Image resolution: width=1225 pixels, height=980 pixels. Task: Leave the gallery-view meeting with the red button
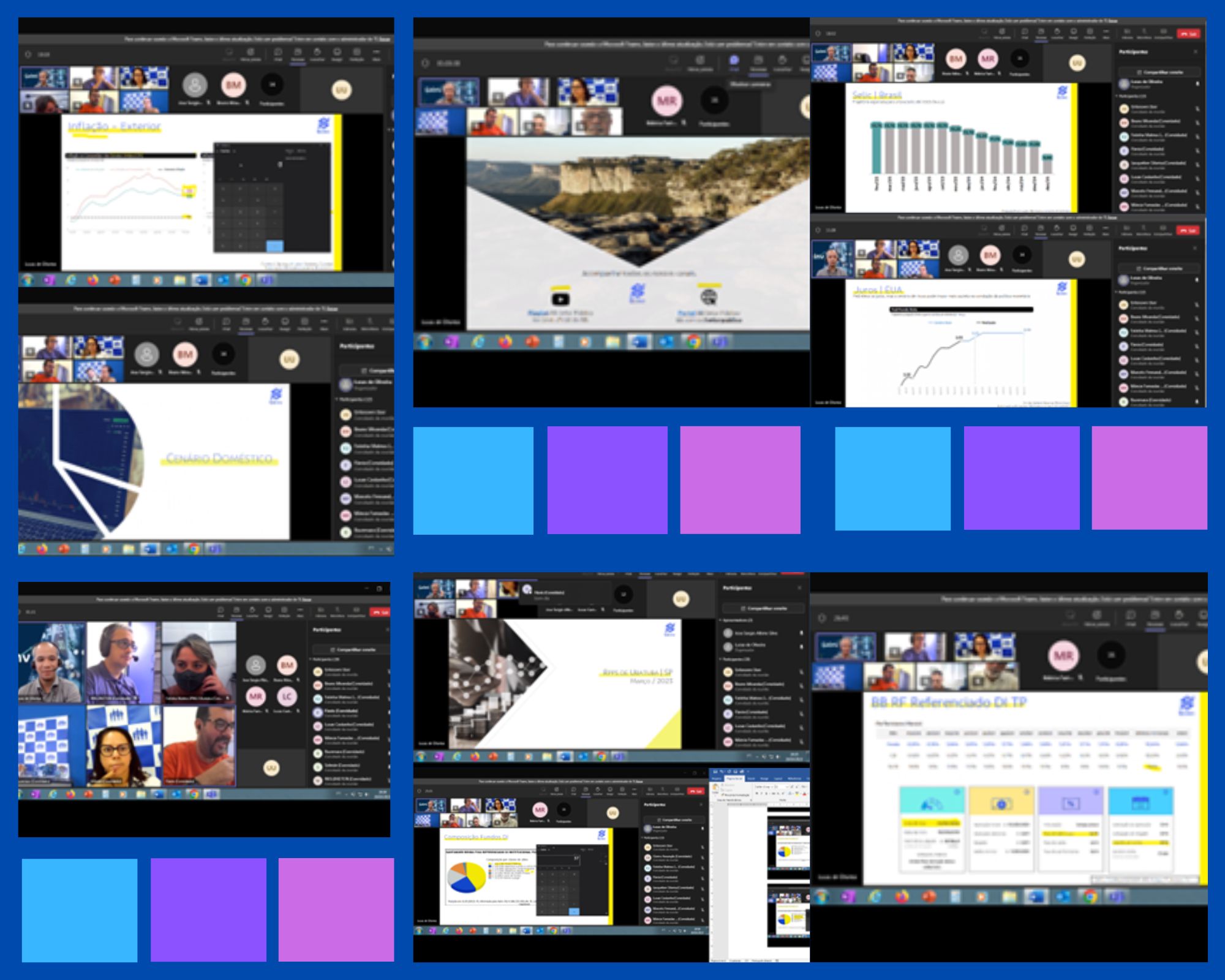click(380, 612)
